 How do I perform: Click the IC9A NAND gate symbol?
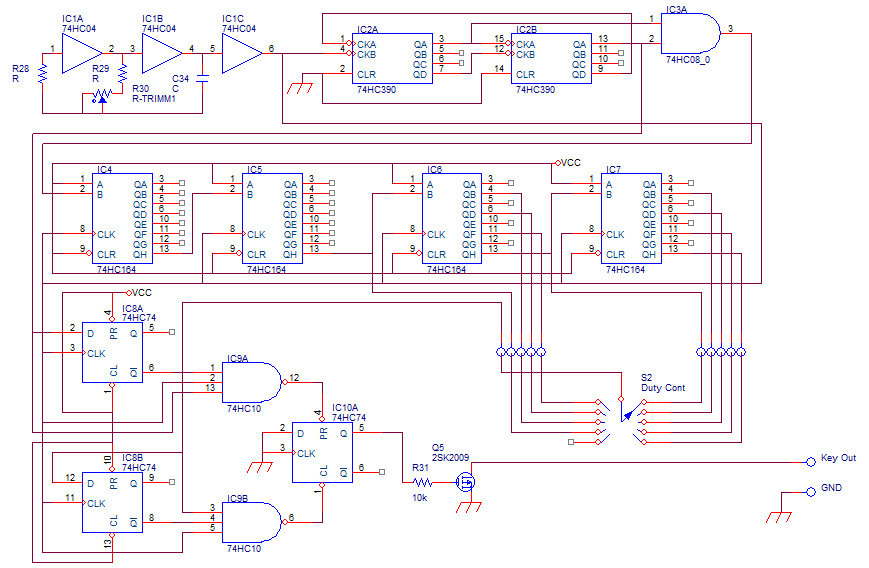pyautogui.click(x=252, y=382)
